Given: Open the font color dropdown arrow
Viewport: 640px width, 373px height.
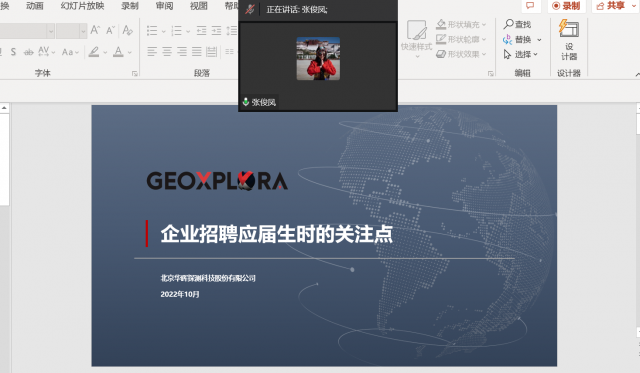Looking at the screenshot, I should coord(129,52).
